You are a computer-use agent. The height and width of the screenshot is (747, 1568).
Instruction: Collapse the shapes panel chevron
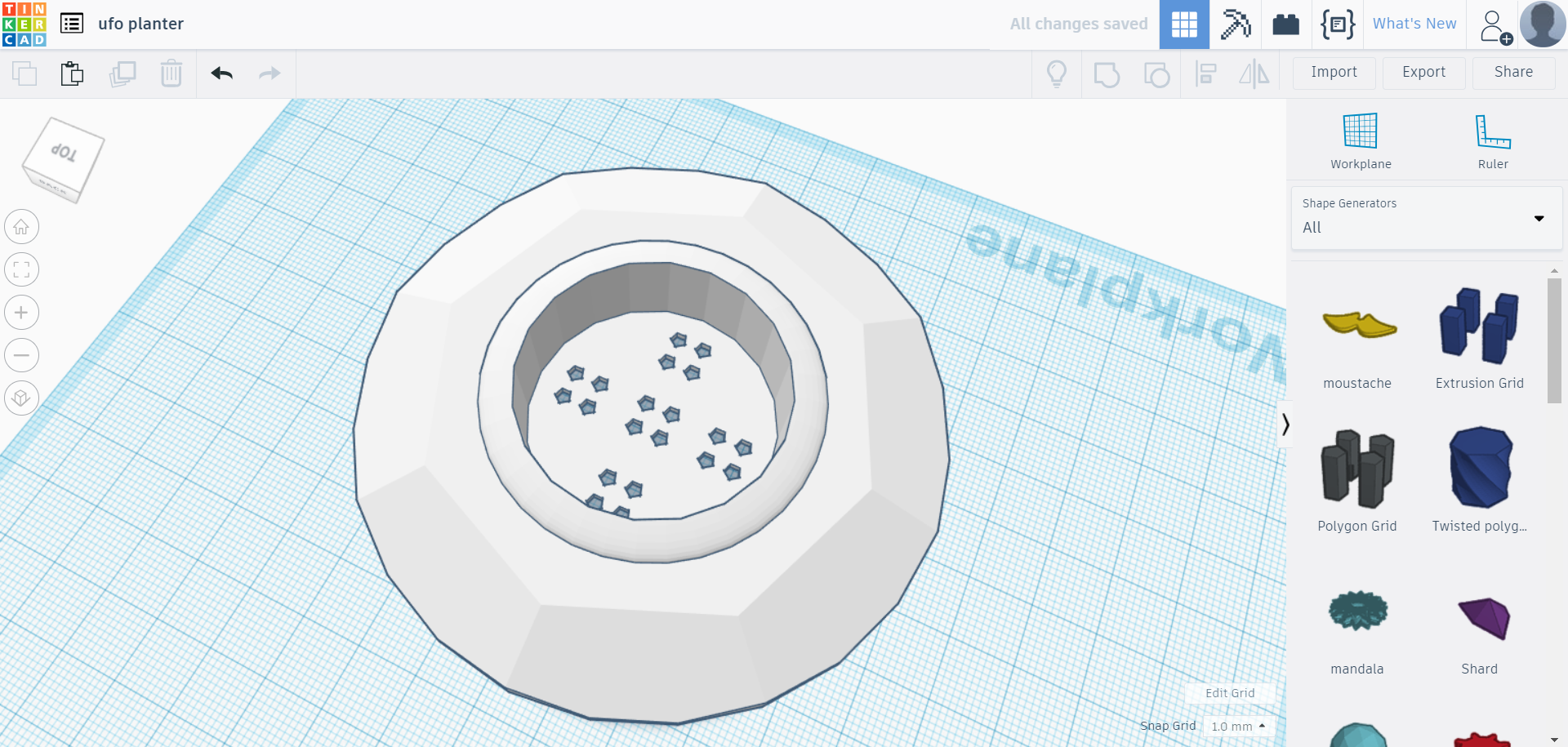coord(1285,424)
